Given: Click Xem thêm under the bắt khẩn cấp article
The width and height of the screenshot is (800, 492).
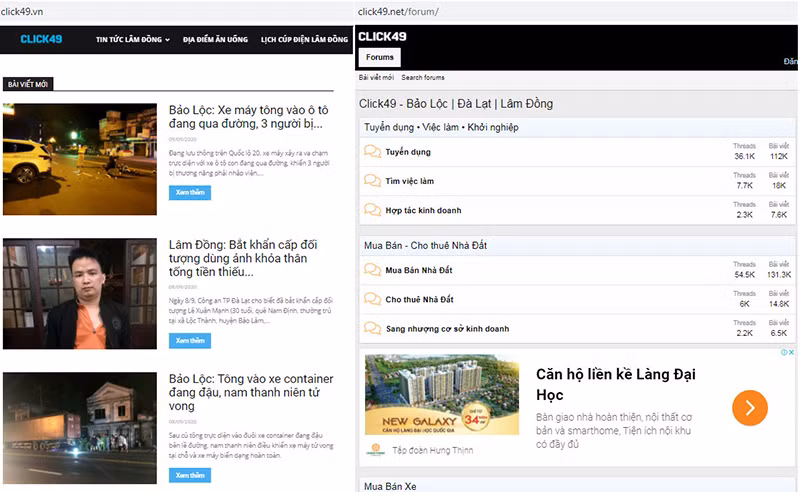Looking at the screenshot, I should point(190,340).
